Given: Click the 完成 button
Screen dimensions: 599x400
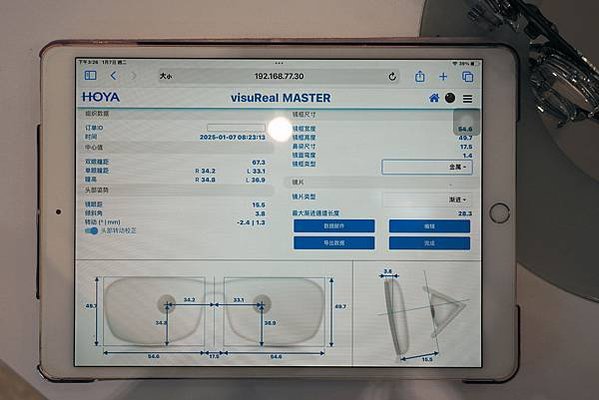Looking at the screenshot, I should pos(429,243).
